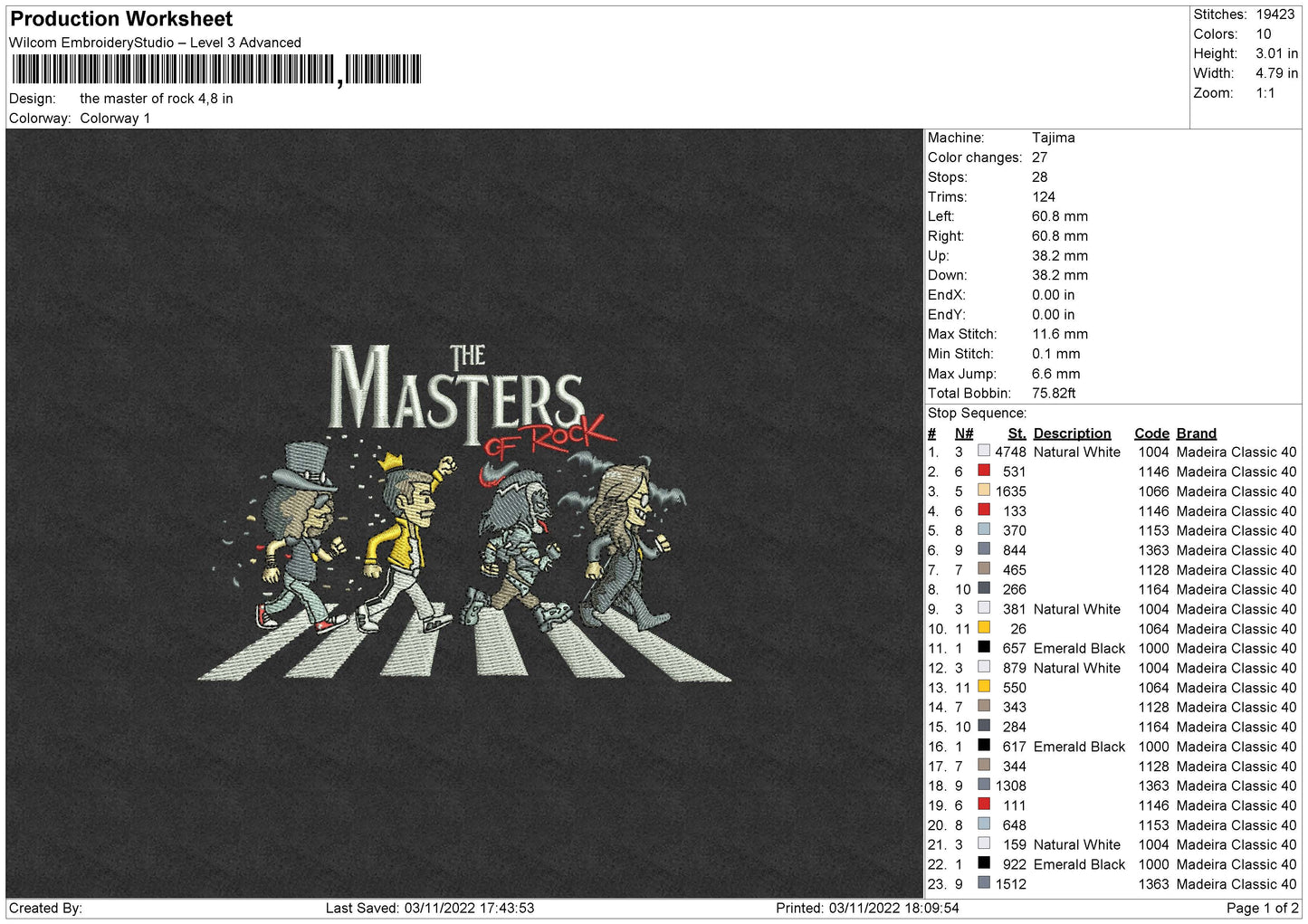The height and width of the screenshot is (924, 1308).
Task: Click the Max Stitch value 11.6 mm
Action: click(x=1060, y=334)
